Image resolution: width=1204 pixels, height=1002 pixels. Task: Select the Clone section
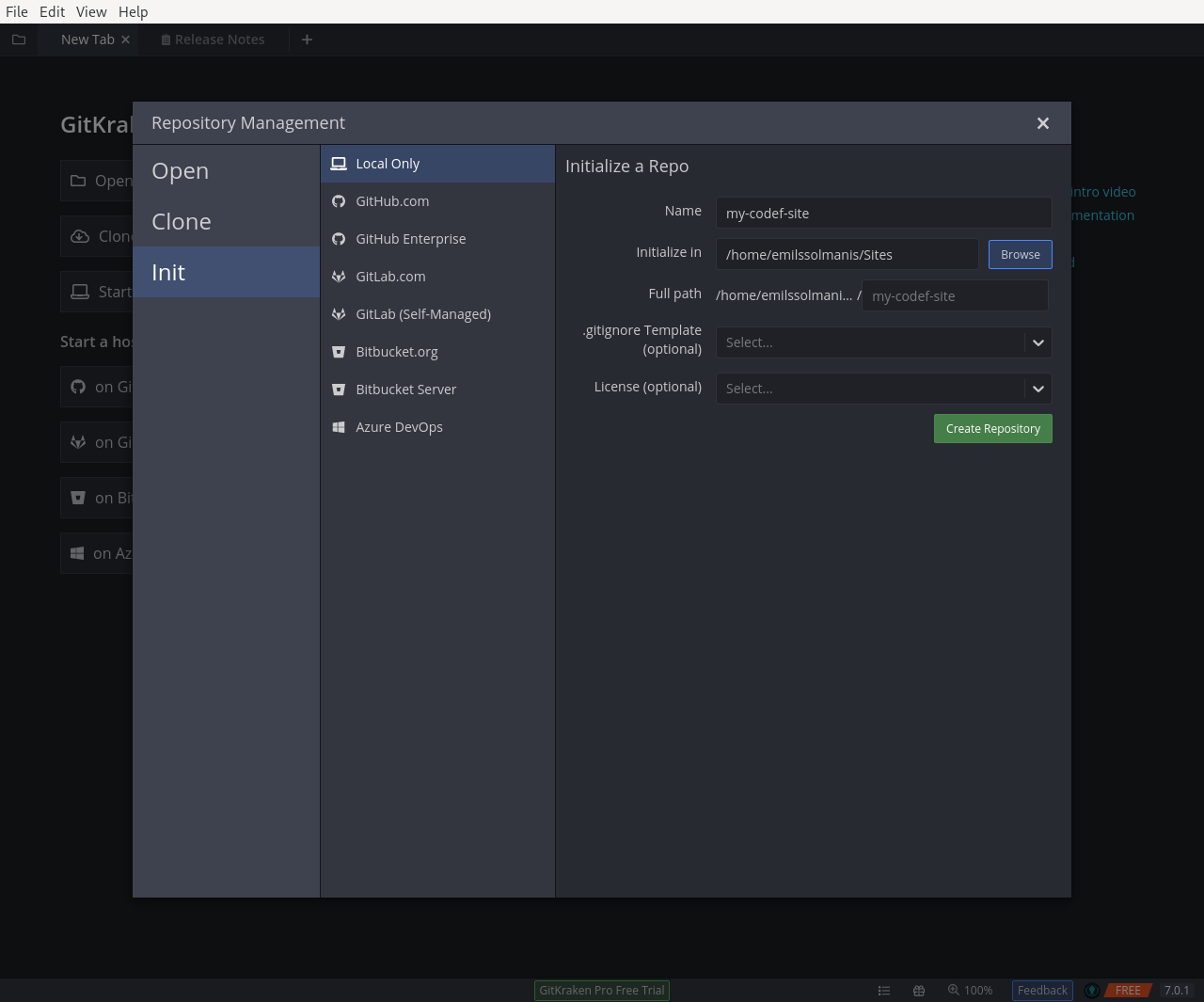[226, 222]
